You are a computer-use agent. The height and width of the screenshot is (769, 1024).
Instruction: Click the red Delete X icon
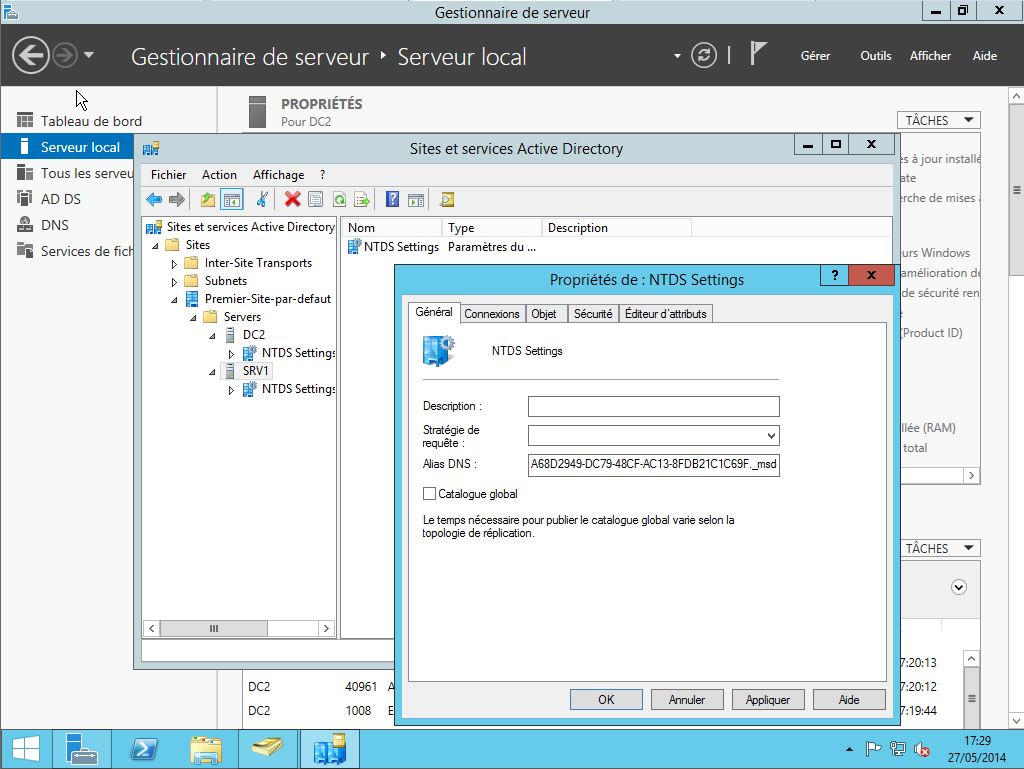[293, 199]
